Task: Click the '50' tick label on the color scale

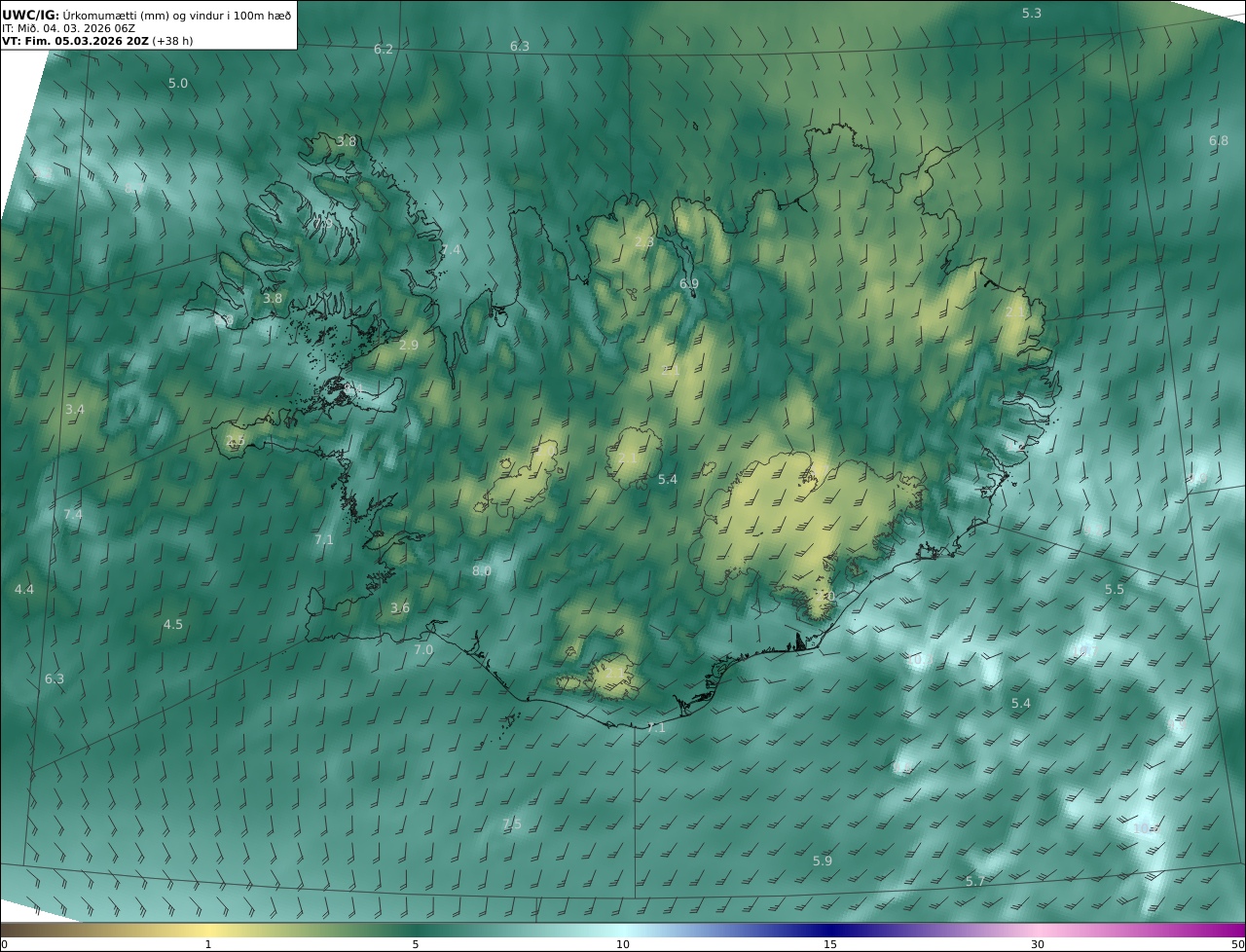Action: pyautogui.click(x=1238, y=944)
